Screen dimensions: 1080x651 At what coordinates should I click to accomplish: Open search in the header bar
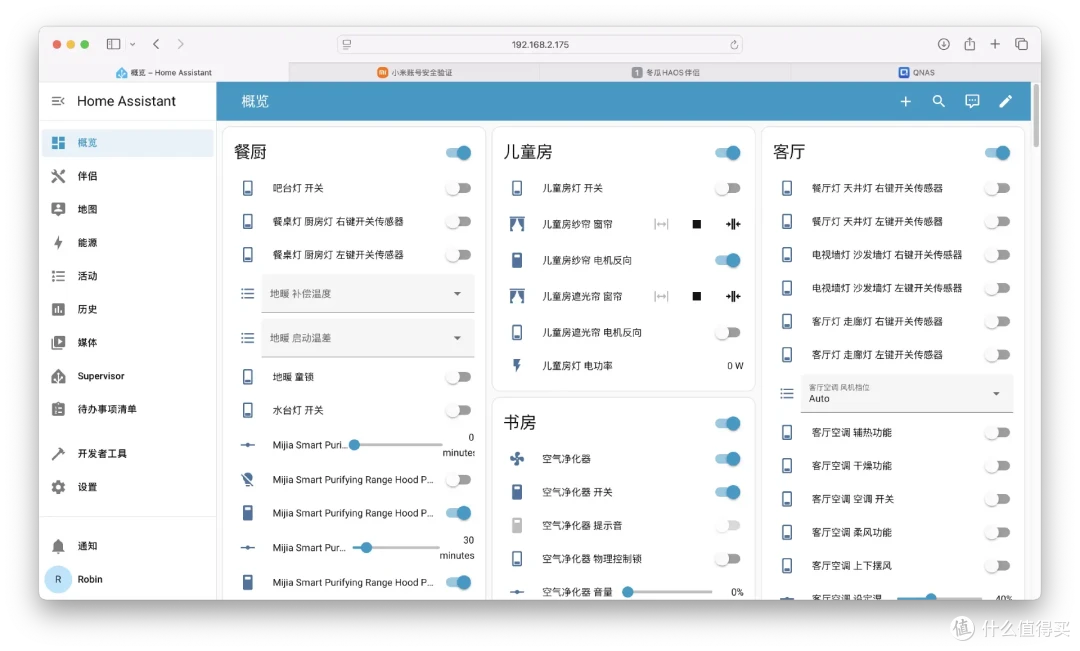938,101
